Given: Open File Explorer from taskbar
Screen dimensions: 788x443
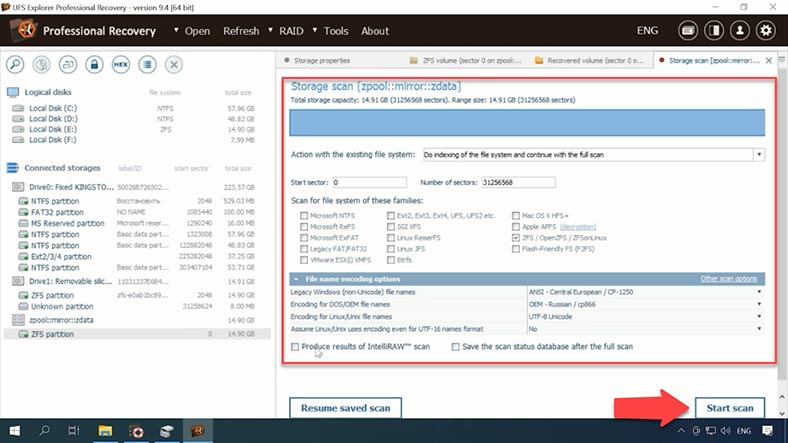Looking at the screenshot, I should pyautogui.click(x=105, y=430).
